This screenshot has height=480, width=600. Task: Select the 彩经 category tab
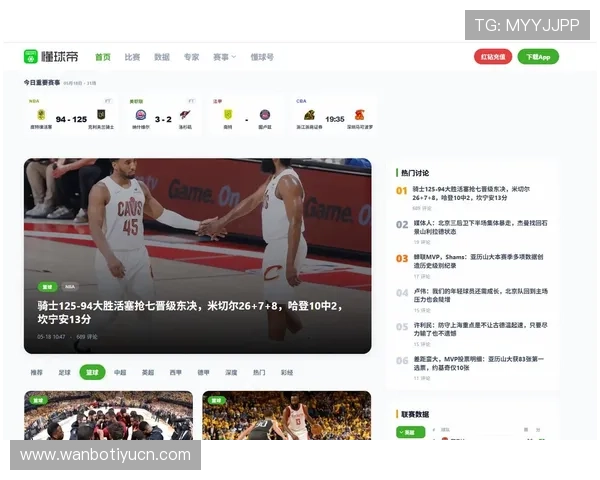pos(287,372)
